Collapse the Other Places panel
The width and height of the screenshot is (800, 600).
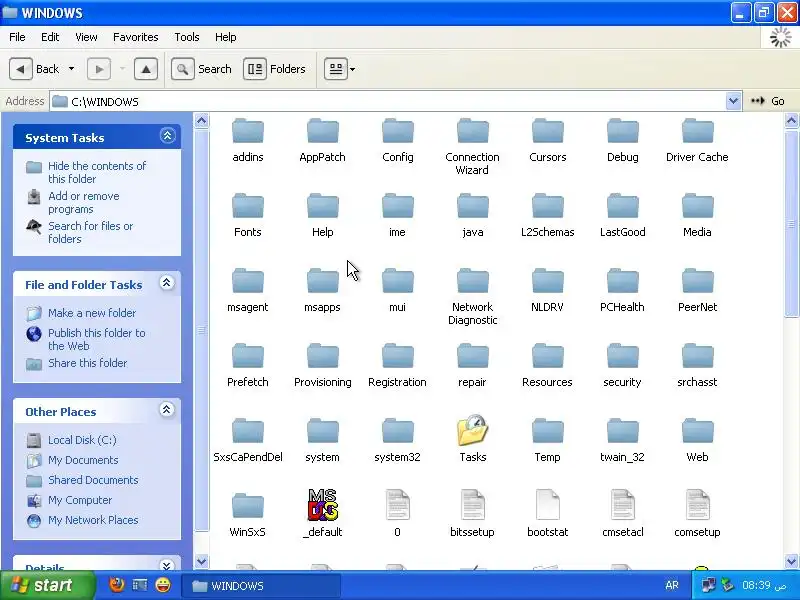click(167, 410)
